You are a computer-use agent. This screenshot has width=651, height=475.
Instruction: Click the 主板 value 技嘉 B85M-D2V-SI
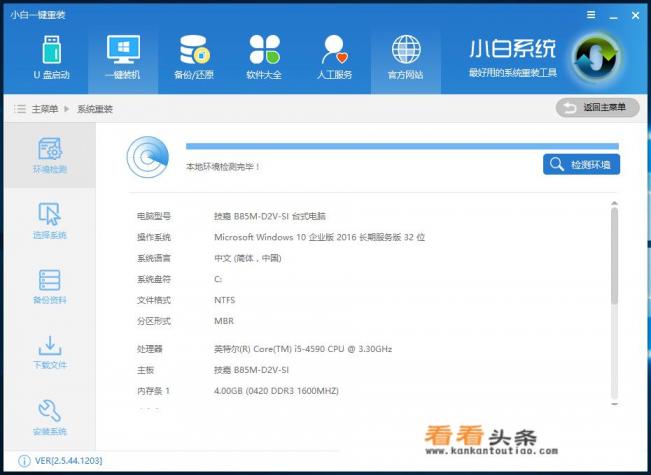tap(251, 370)
